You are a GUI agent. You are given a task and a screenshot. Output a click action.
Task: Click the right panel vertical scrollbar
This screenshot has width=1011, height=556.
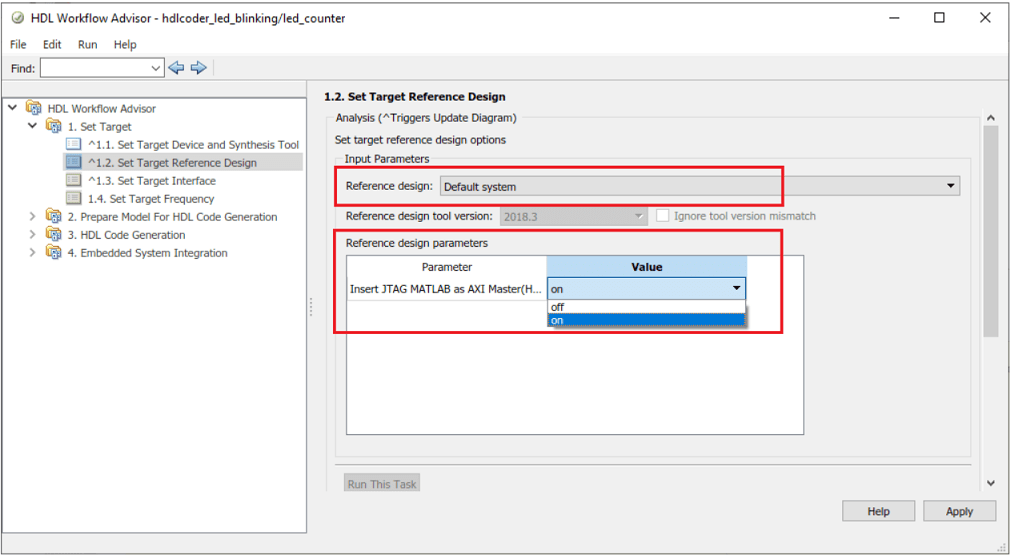(990, 231)
